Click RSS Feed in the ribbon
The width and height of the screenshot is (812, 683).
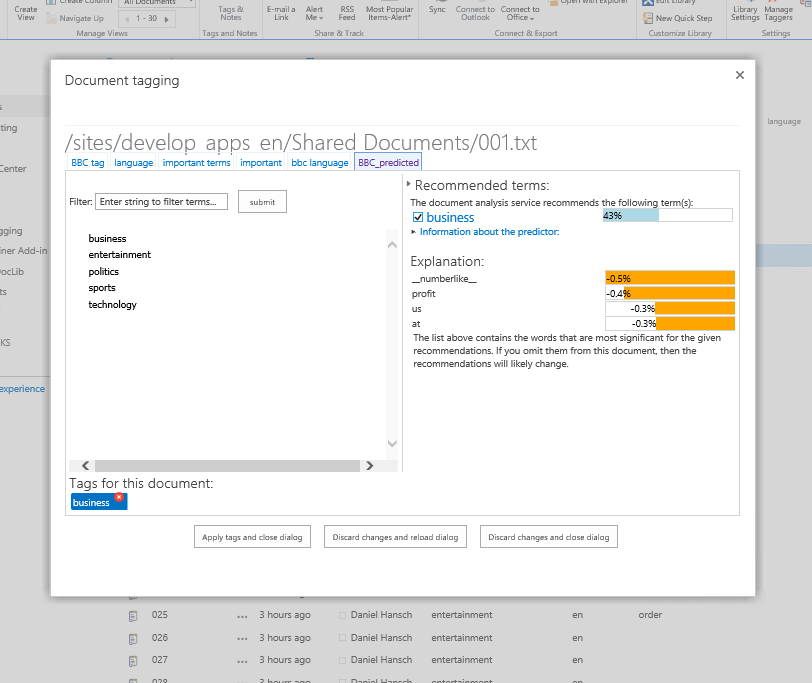click(x=346, y=13)
